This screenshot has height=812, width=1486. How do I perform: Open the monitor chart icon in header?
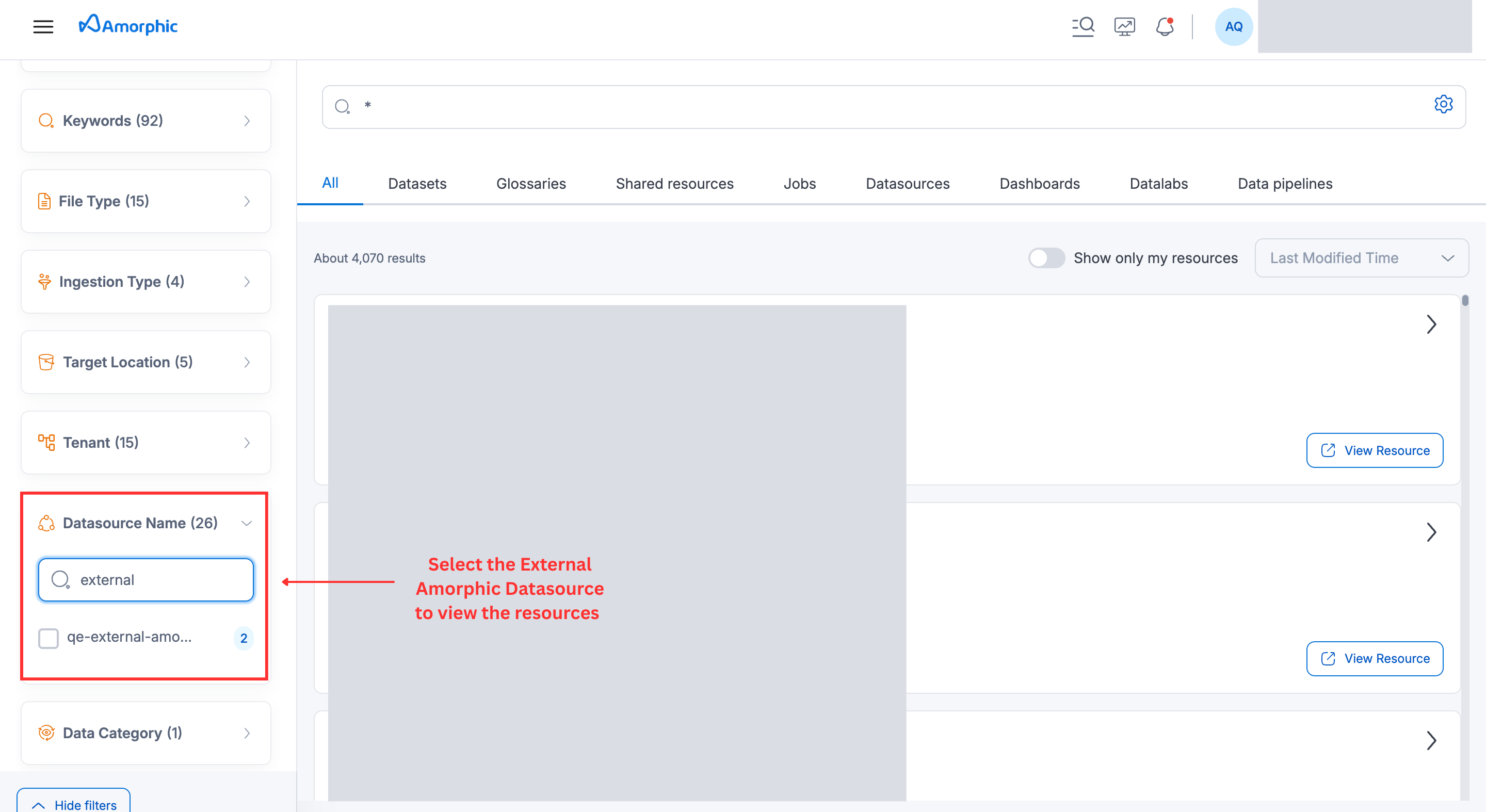(1124, 26)
